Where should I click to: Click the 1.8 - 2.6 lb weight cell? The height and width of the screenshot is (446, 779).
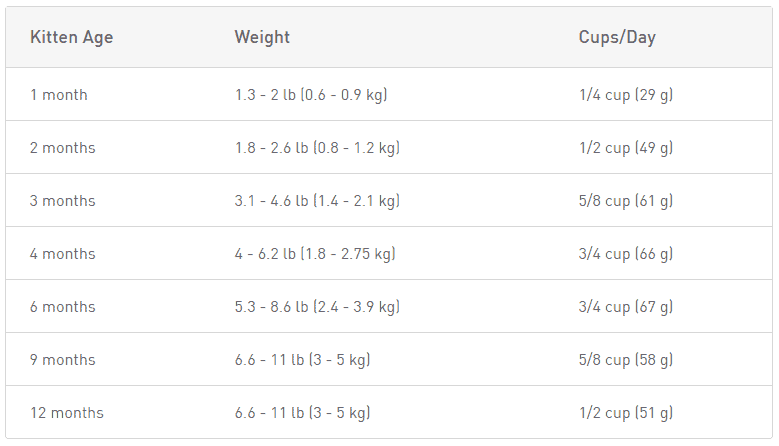click(317, 148)
